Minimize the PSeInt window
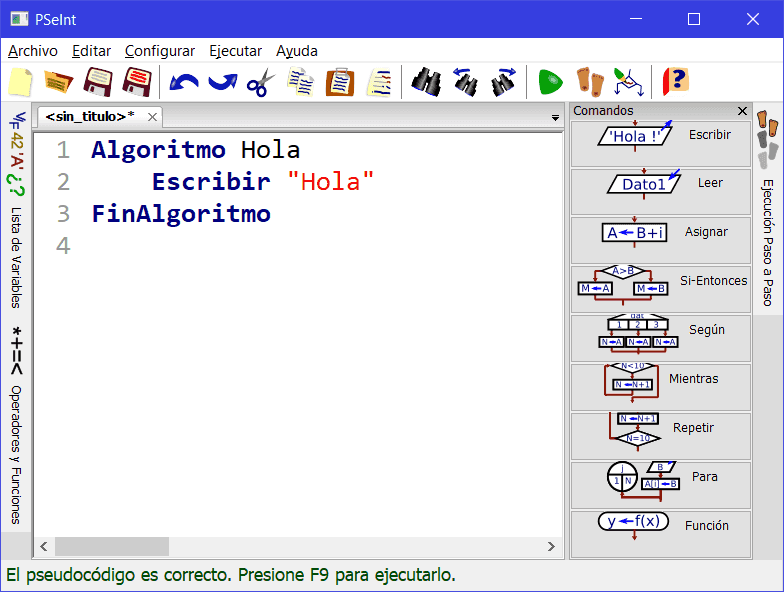The height and width of the screenshot is (592, 784). 636,19
